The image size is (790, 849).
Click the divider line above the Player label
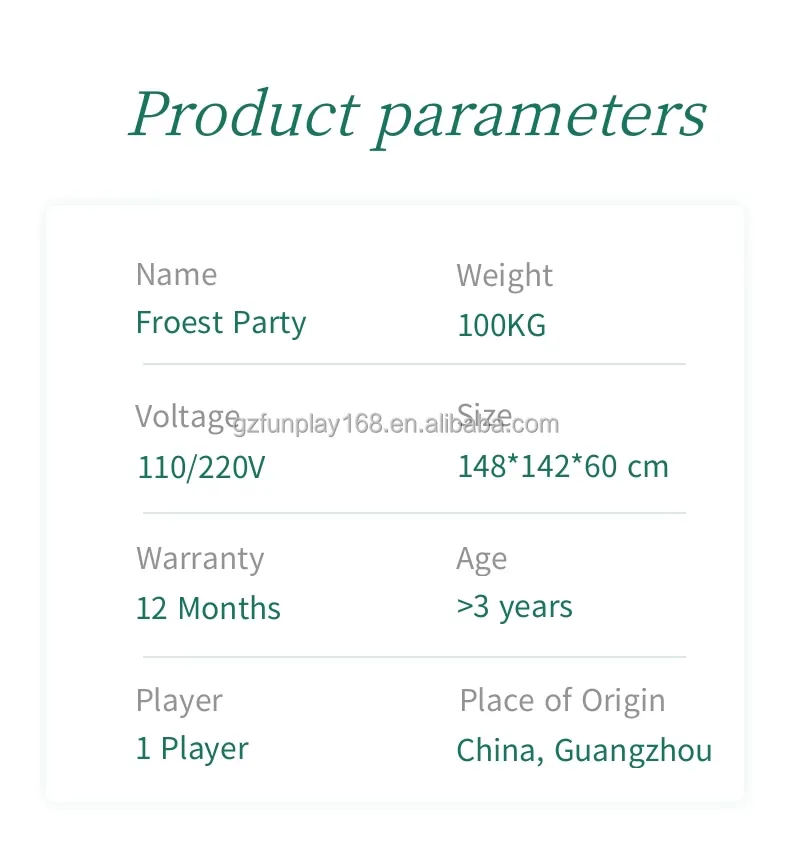coord(414,657)
